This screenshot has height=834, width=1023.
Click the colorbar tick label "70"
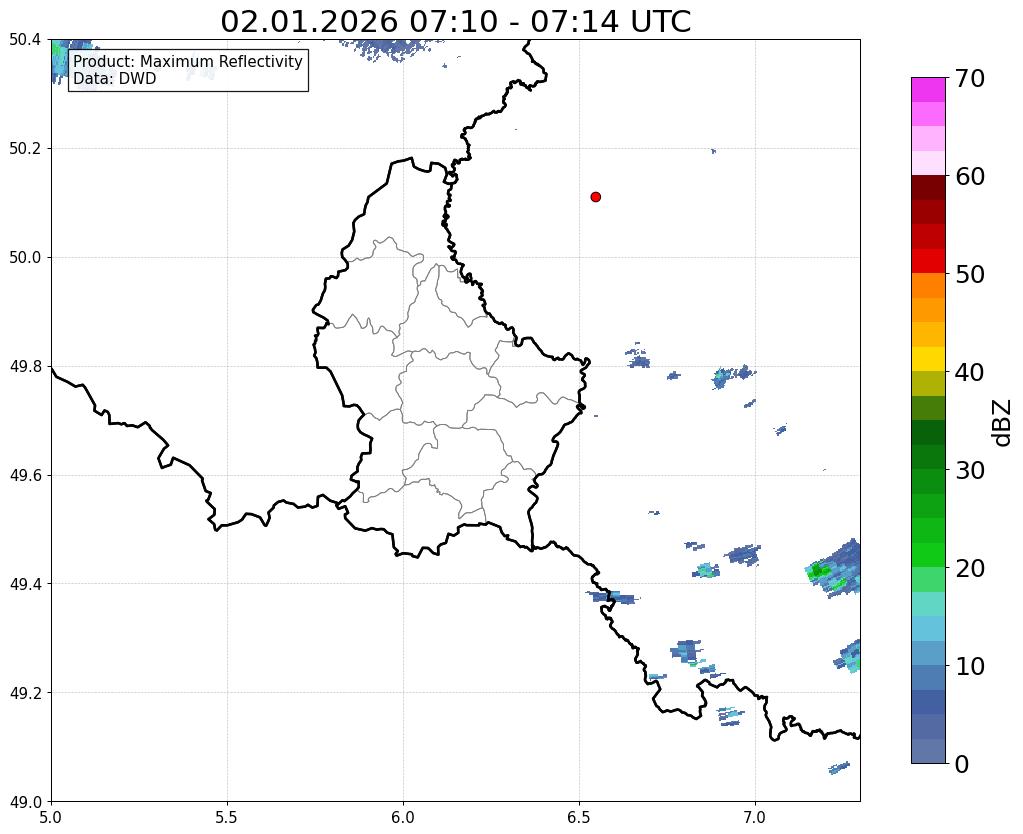tap(970, 79)
